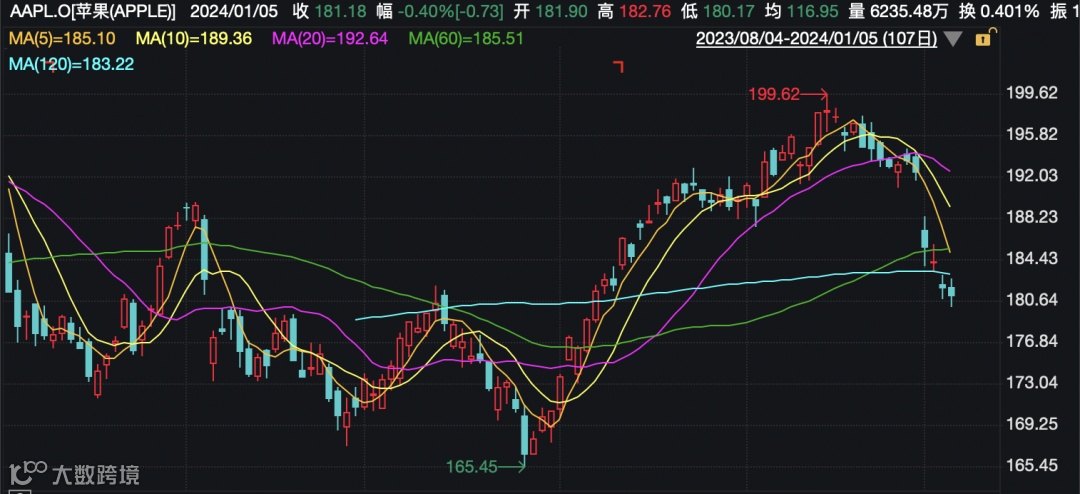The image size is (1080, 494).
Task: Click the last candlestick on the chart
Action: click(951, 293)
